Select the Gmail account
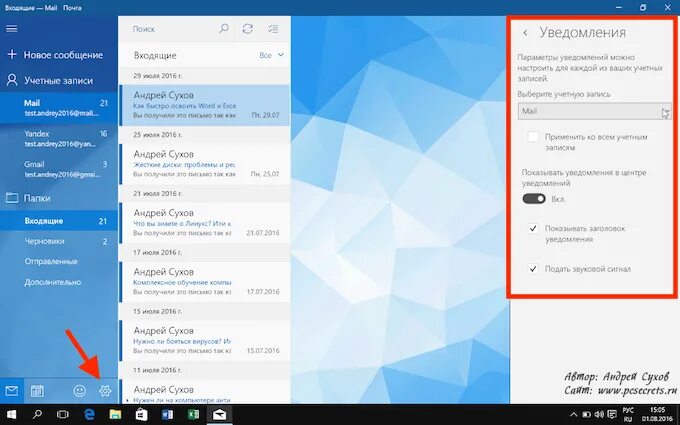This screenshot has width=680, height=425. (x=59, y=169)
